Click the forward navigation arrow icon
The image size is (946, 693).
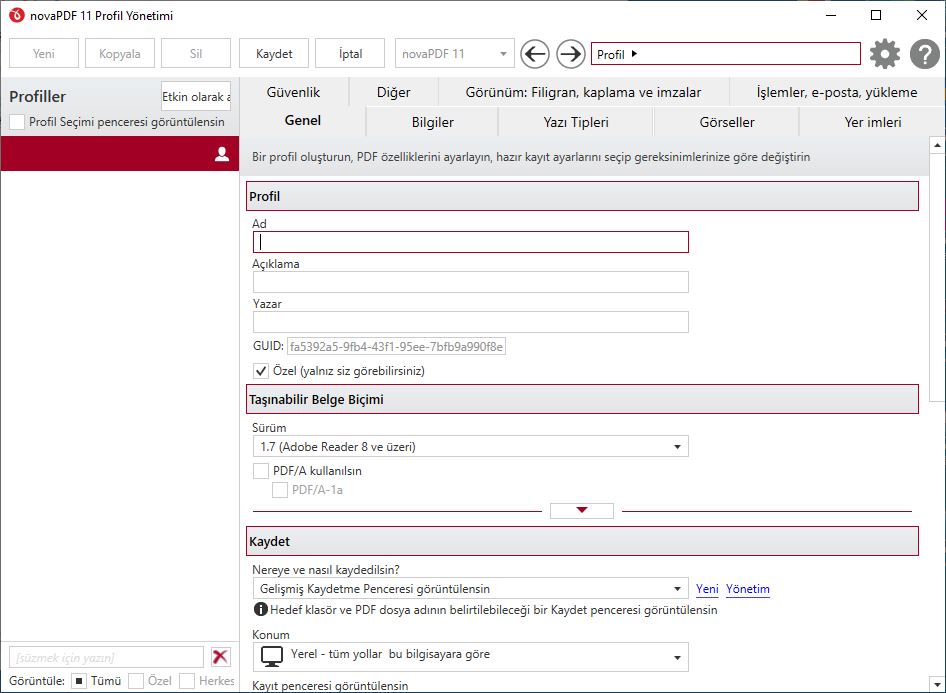coord(570,54)
